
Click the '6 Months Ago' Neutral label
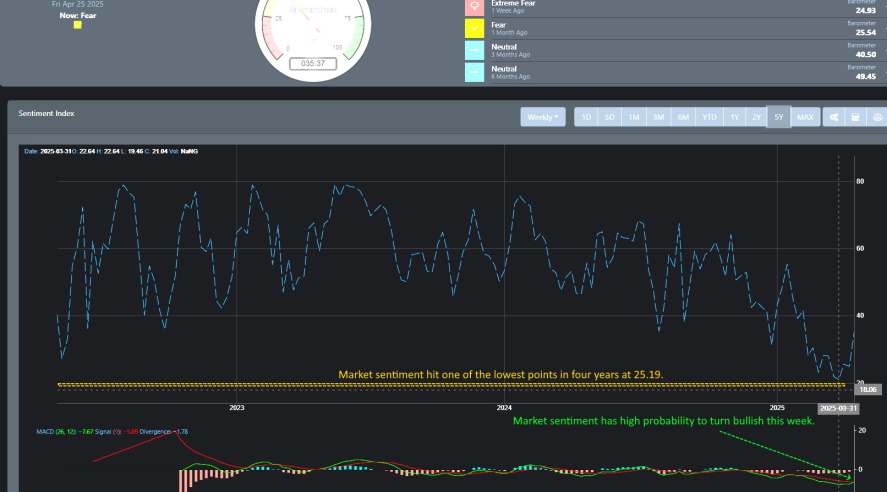click(510, 77)
